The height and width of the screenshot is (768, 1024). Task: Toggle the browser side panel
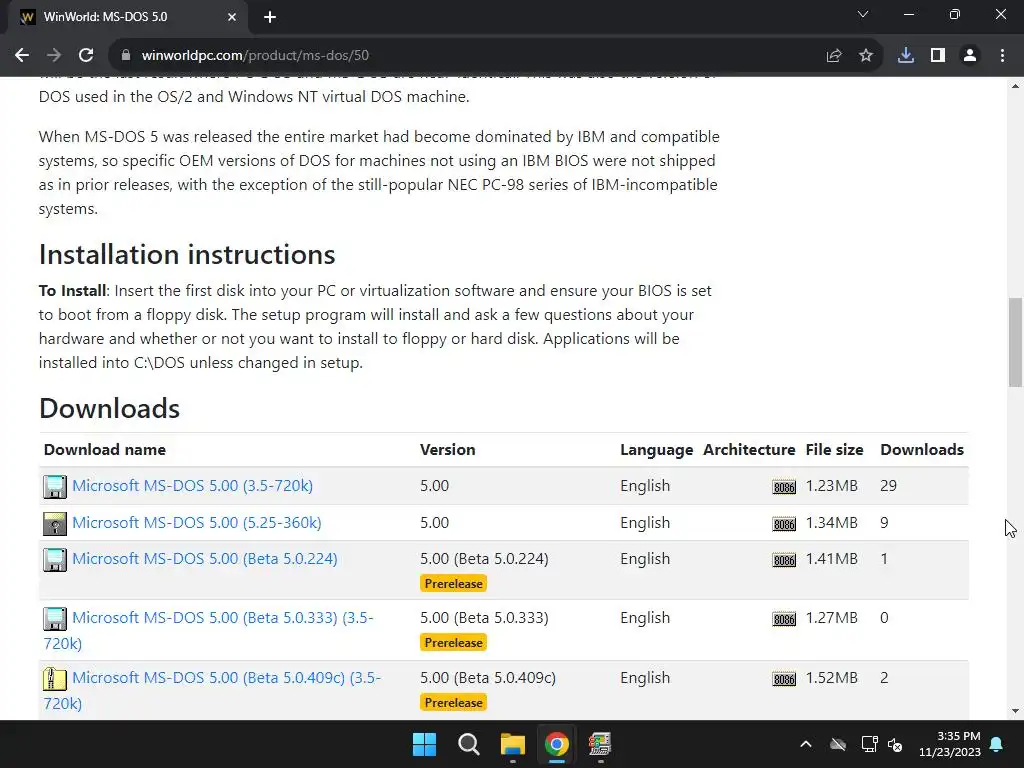click(x=938, y=56)
